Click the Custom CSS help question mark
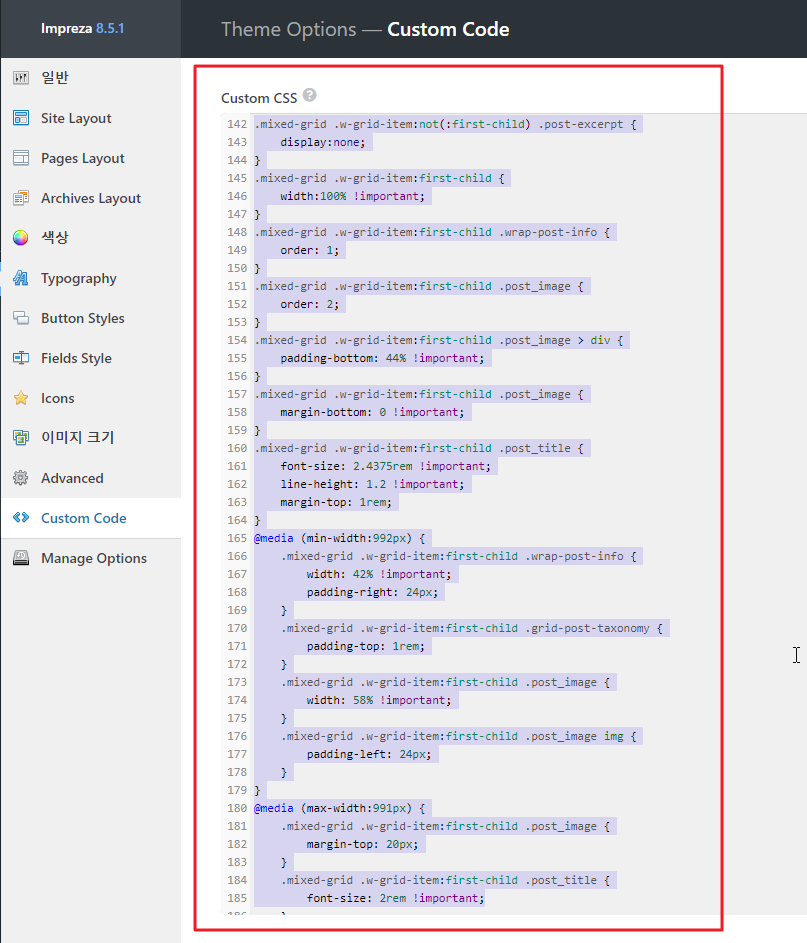The height and width of the screenshot is (943, 807). pos(310,95)
